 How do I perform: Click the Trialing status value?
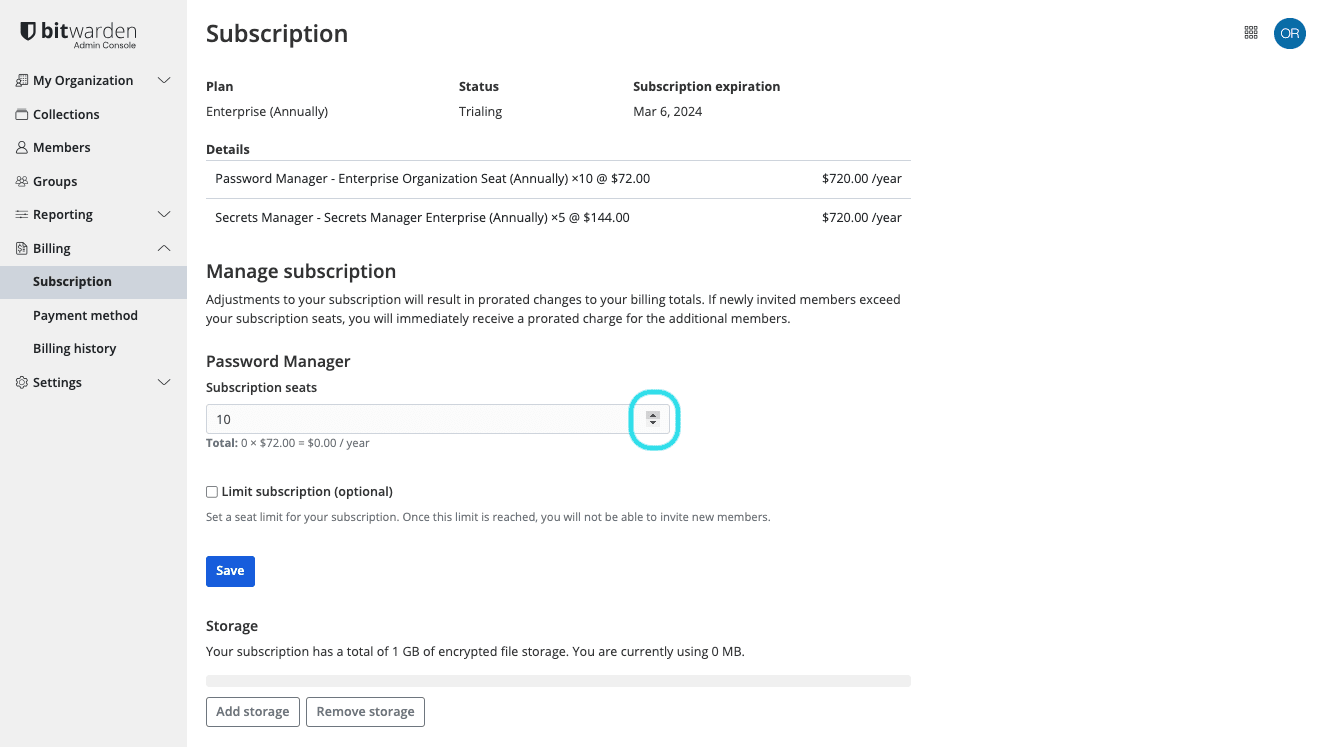[x=480, y=112]
